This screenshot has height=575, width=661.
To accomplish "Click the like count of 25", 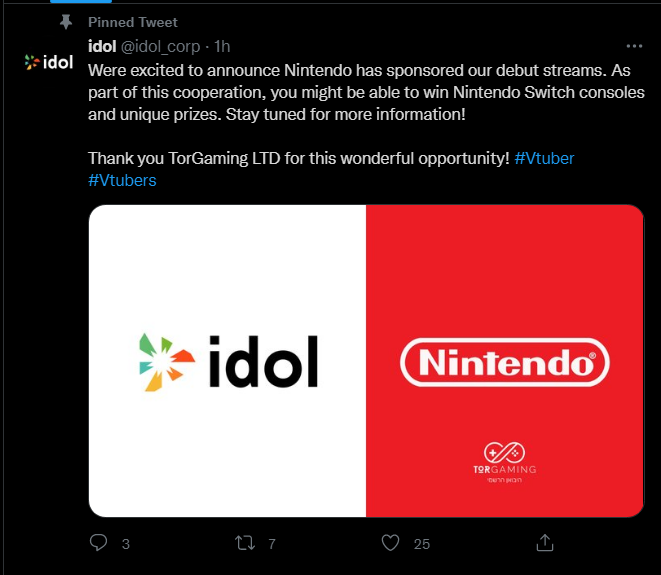I will [422, 544].
